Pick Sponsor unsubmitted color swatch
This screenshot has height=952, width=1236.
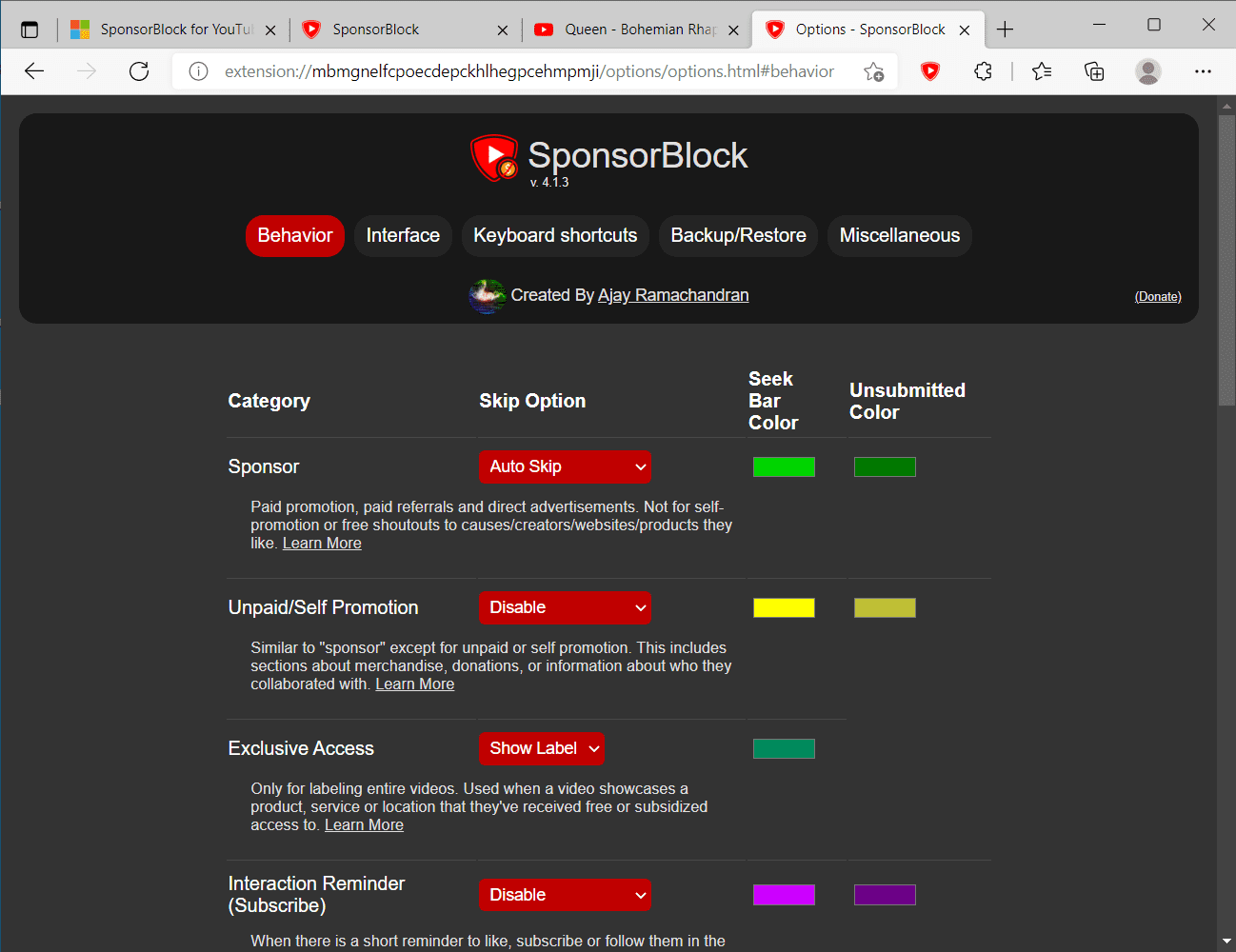[885, 466]
